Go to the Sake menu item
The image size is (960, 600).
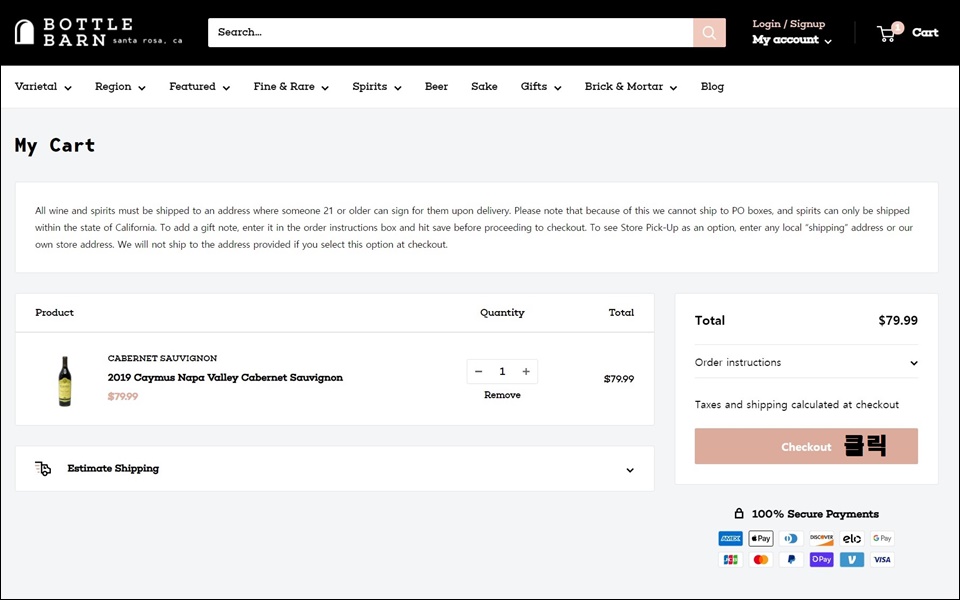coord(484,87)
